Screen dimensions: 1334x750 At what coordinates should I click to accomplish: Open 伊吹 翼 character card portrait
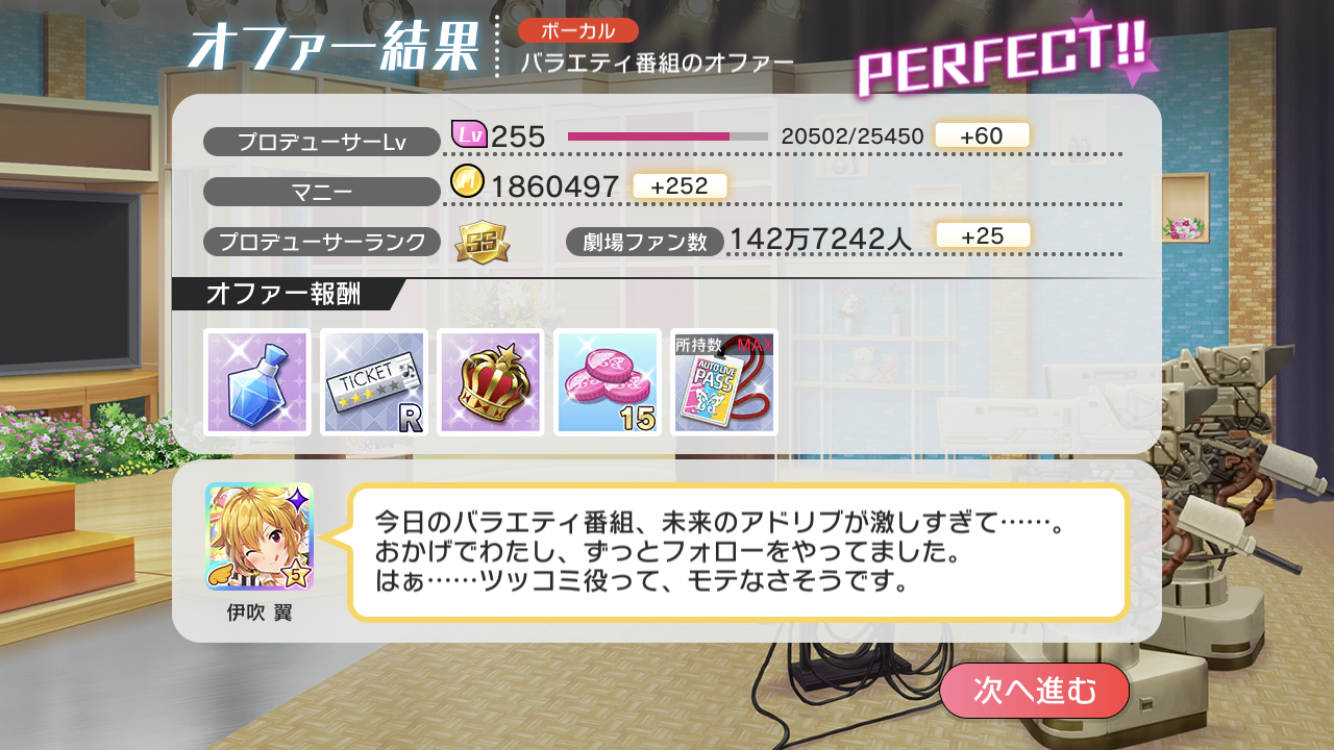[259, 537]
